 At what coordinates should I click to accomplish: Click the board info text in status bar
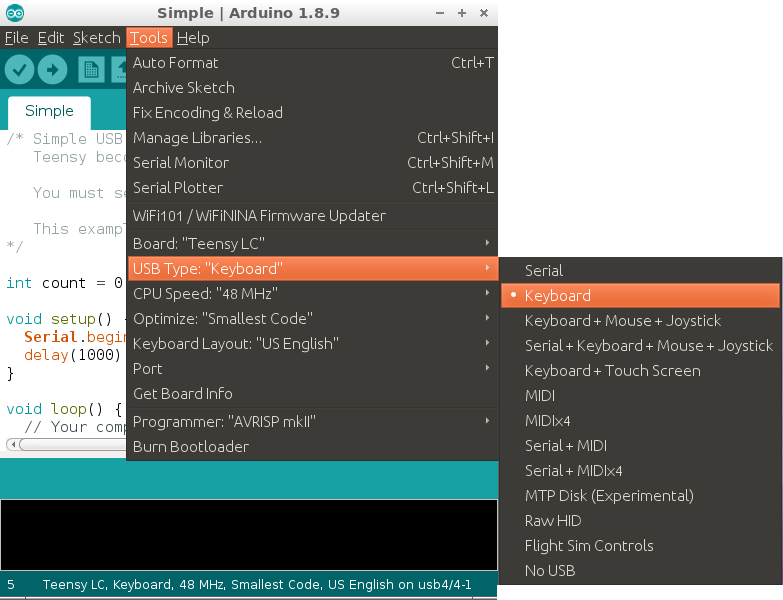click(257, 585)
